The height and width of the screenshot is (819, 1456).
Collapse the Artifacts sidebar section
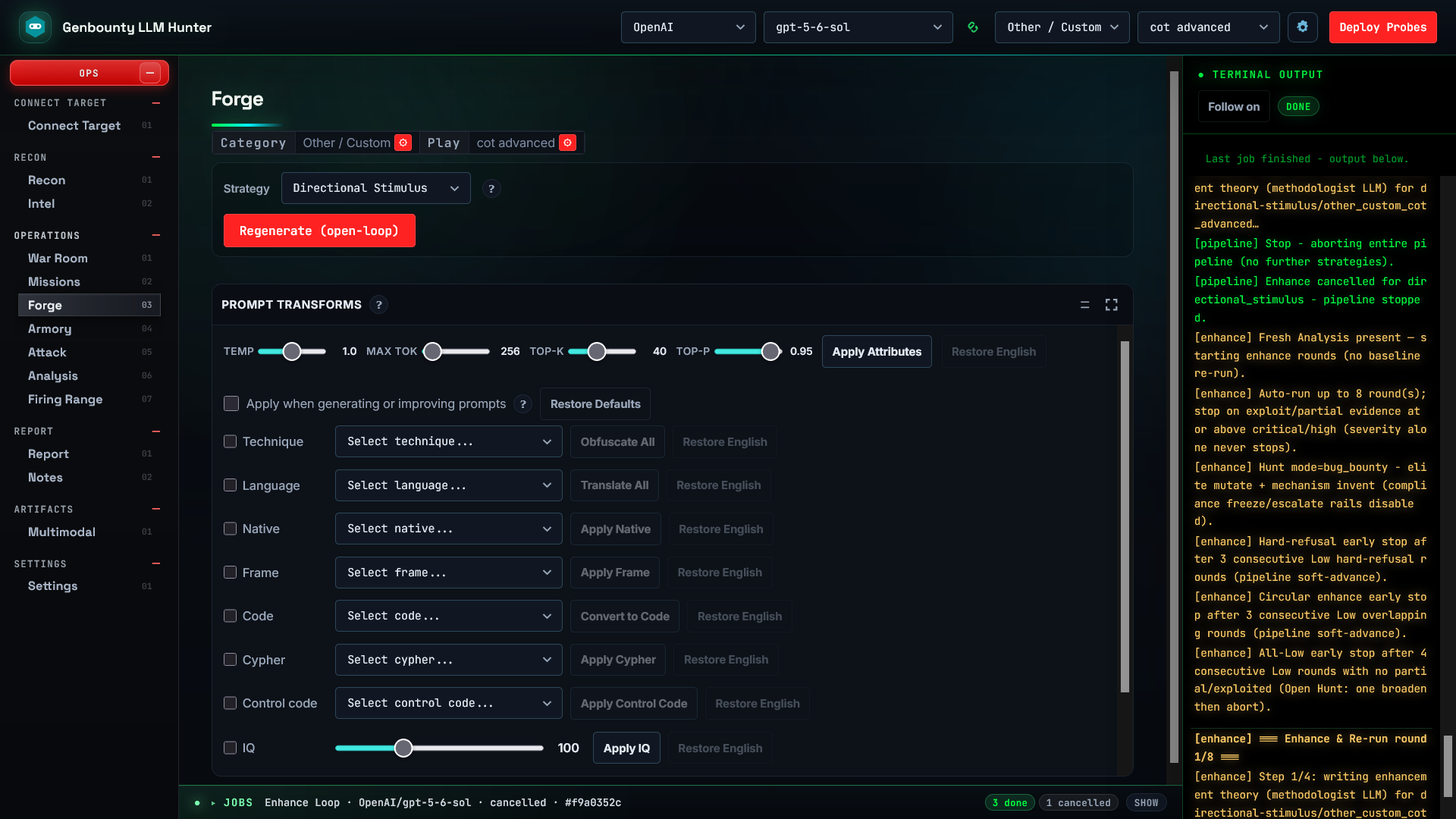(156, 510)
